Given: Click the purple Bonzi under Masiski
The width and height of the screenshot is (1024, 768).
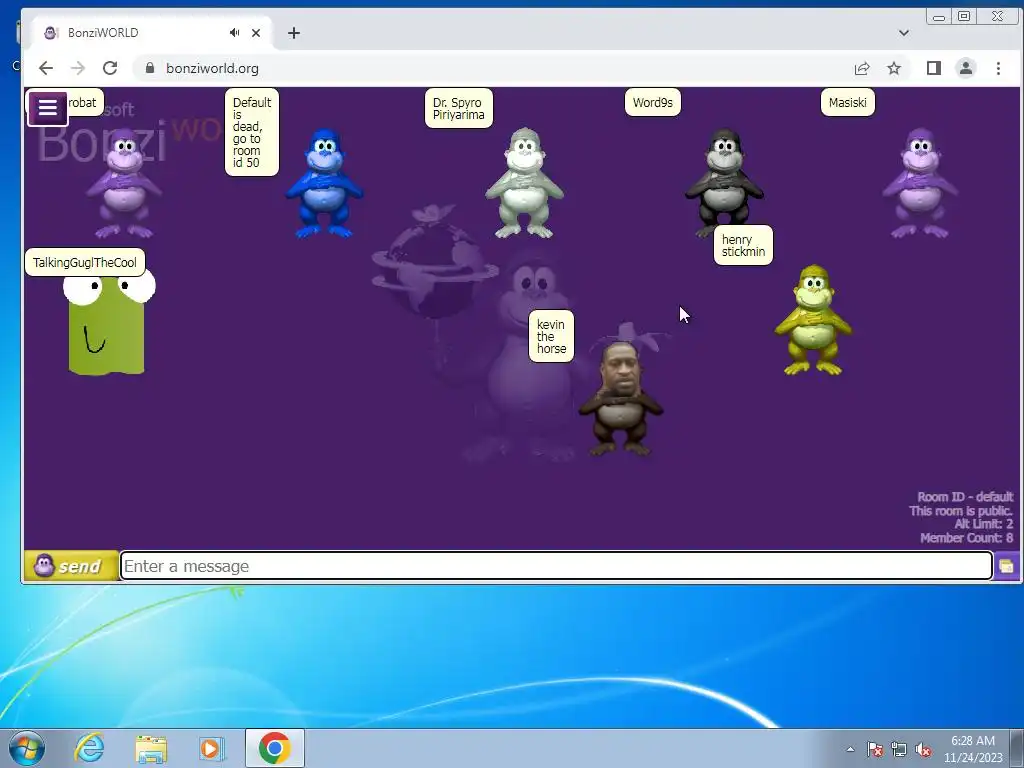Looking at the screenshot, I should [920, 184].
